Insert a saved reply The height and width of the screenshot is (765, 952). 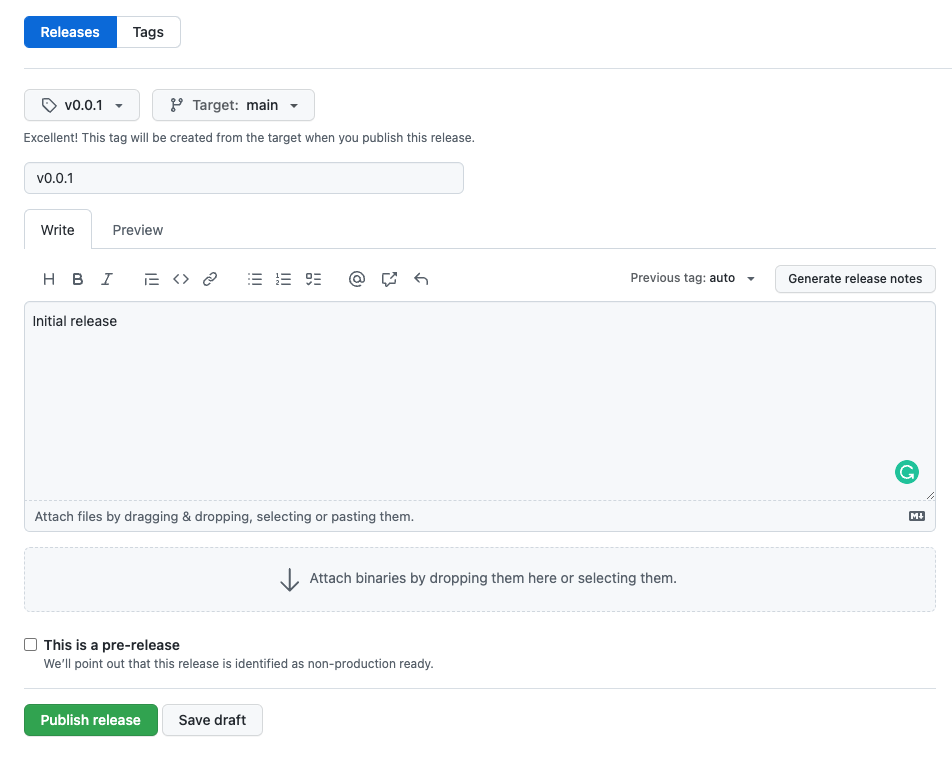[x=421, y=279]
